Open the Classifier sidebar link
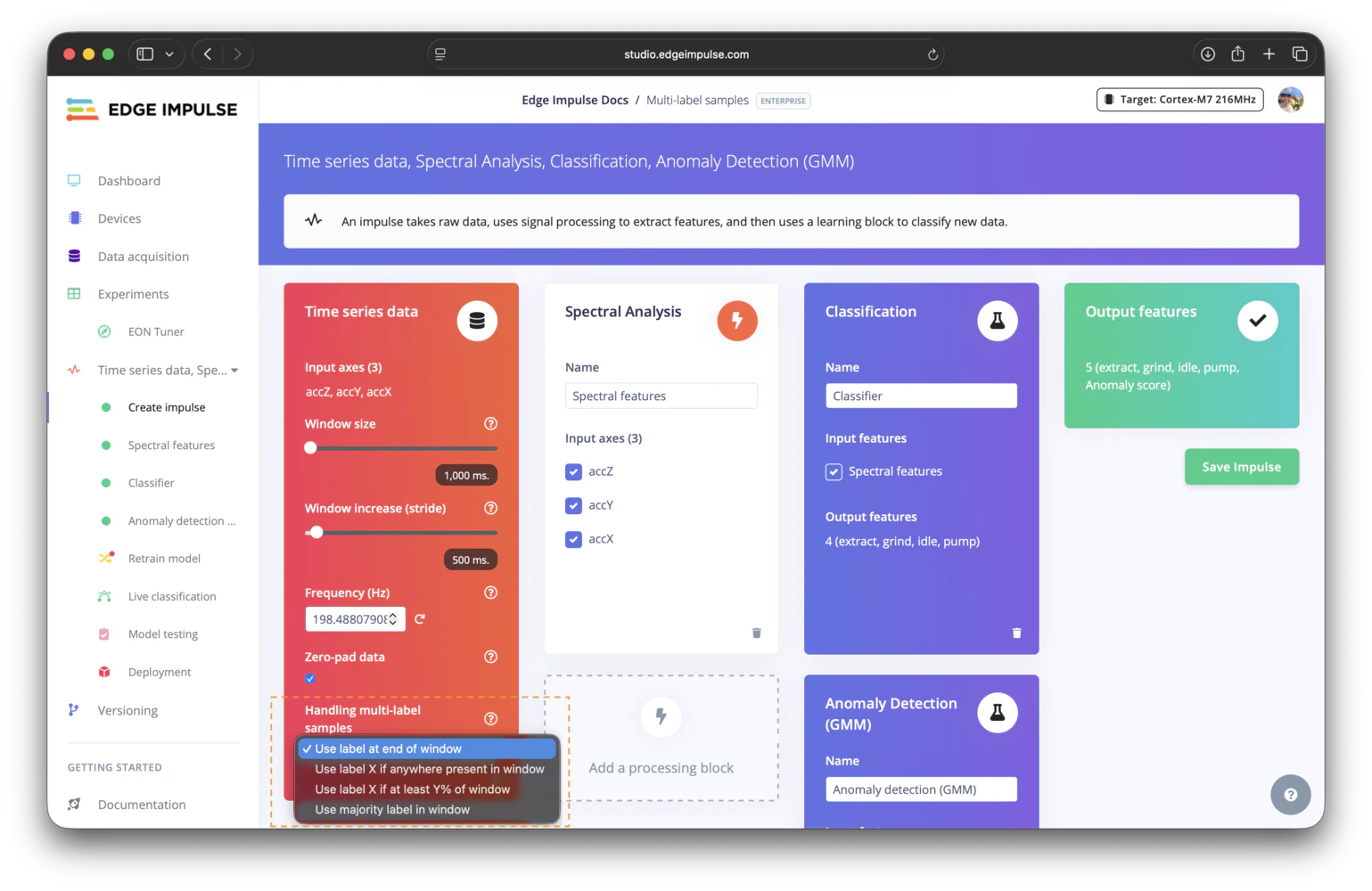The width and height of the screenshot is (1372, 891). [x=152, y=483]
